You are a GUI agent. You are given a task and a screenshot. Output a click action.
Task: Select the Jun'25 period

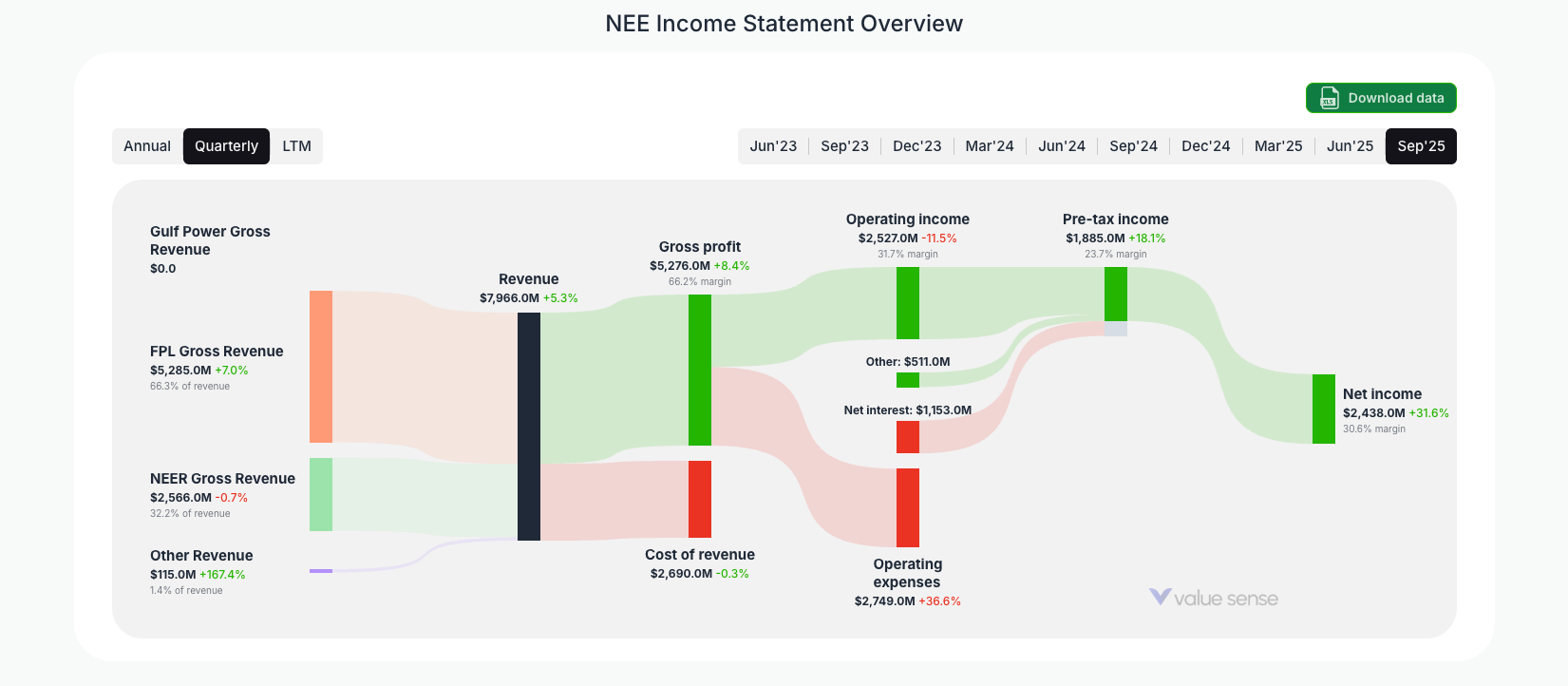(x=1349, y=145)
